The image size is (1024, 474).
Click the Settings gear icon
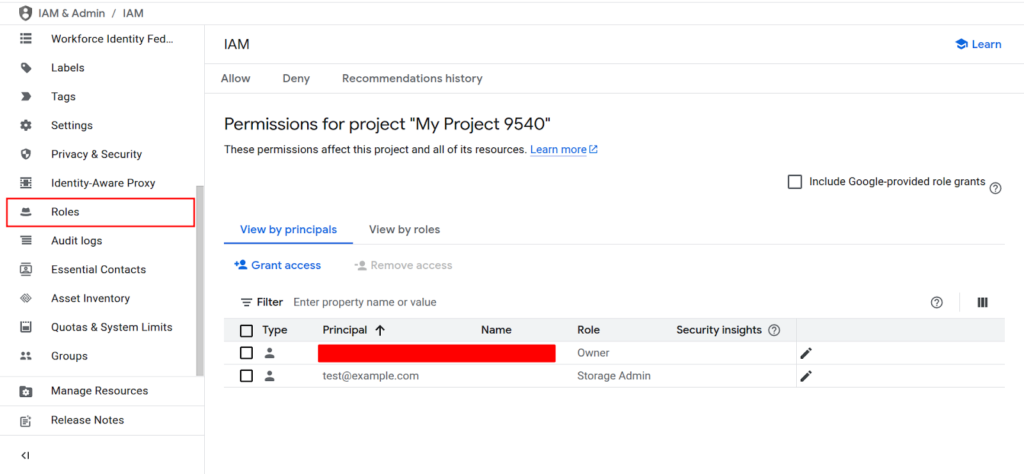point(25,125)
